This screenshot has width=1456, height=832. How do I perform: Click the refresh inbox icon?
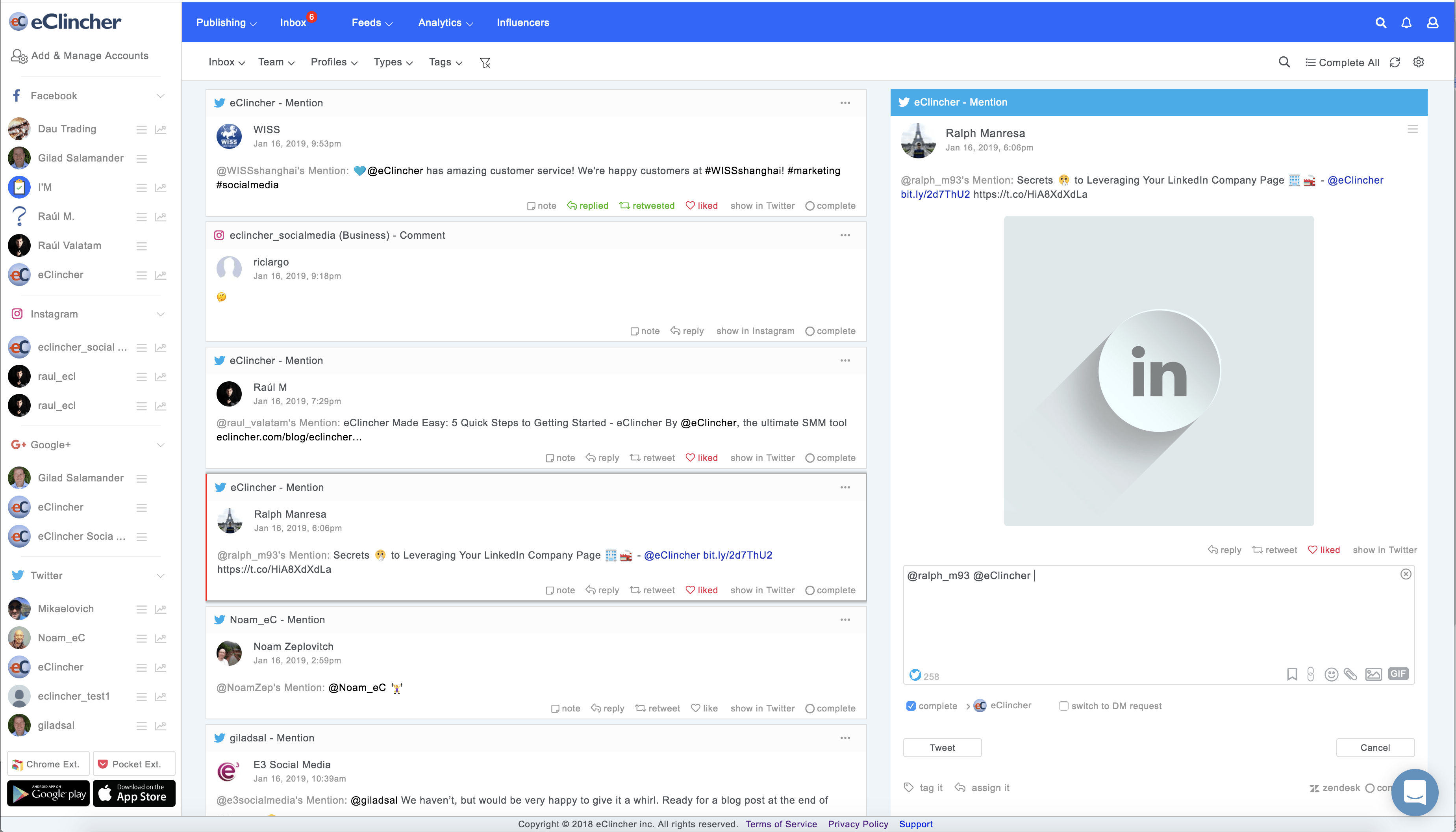pyautogui.click(x=1395, y=62)
